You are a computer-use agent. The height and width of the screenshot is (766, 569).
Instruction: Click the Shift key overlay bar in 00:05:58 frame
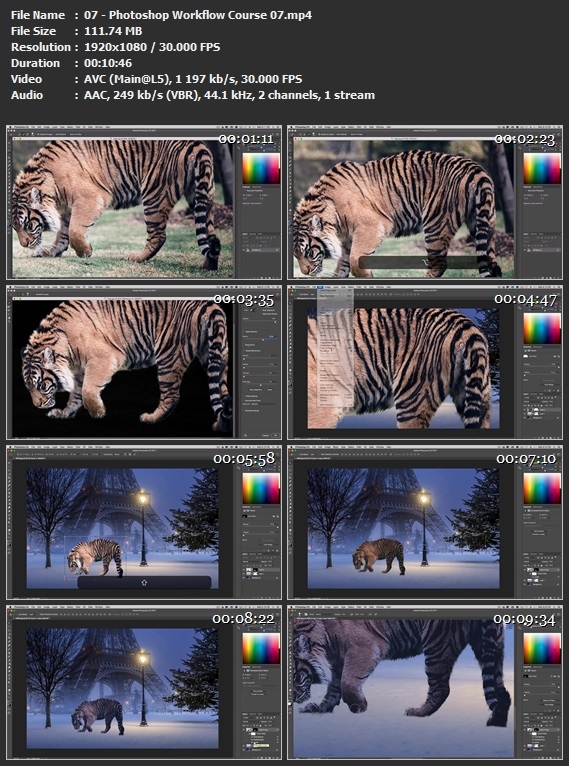click(144, 582)
